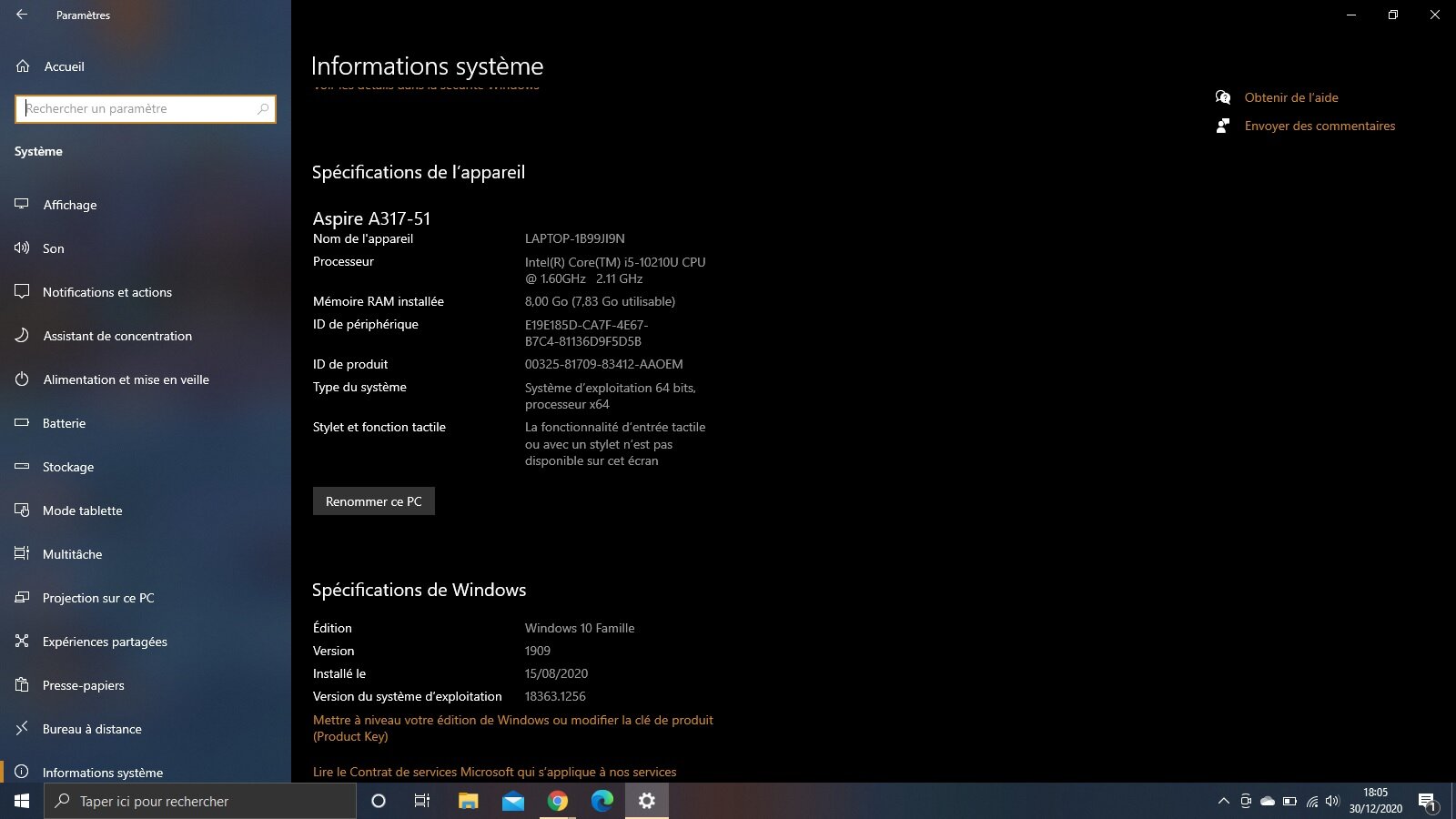Screen dimensions: 1456x819
Task: Open 'Obtenir de l'aide' link
Action: [x=1291, y=97]
